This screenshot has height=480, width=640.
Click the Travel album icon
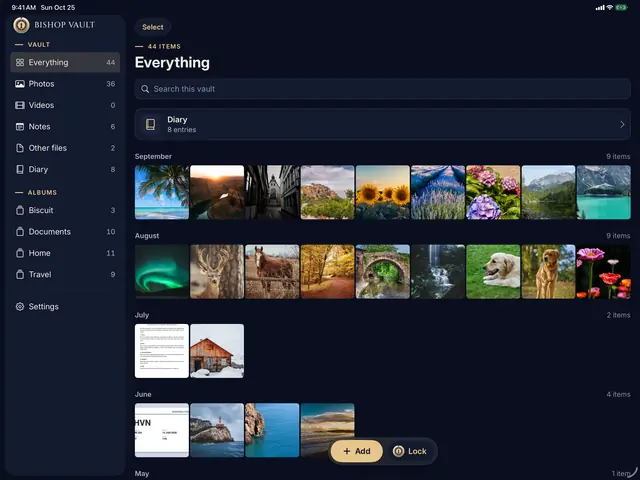tap(20, 274)
